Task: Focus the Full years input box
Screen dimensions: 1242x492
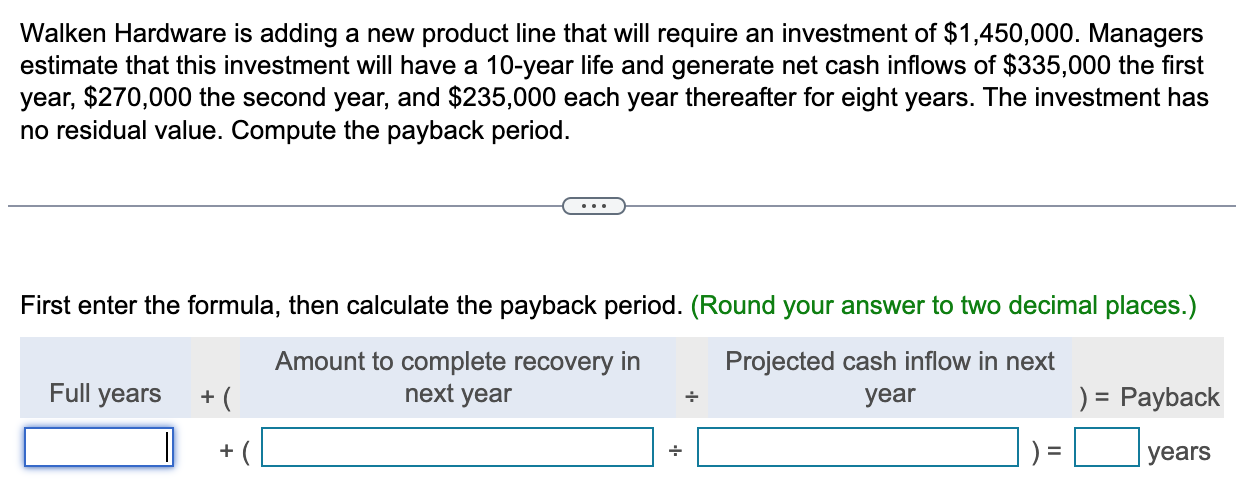Action: (x=99, y=447)
